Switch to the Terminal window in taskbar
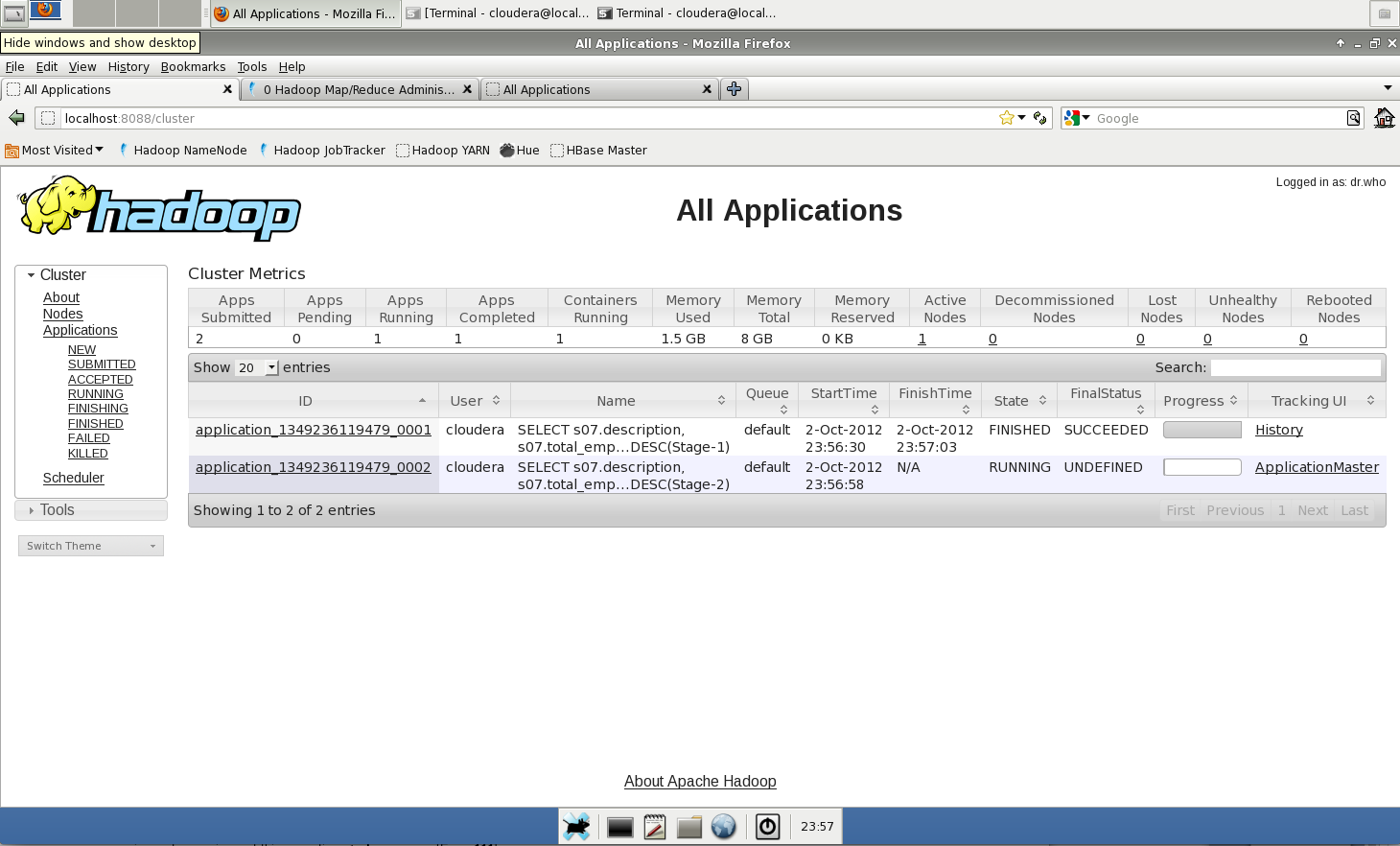 (687, 13)
